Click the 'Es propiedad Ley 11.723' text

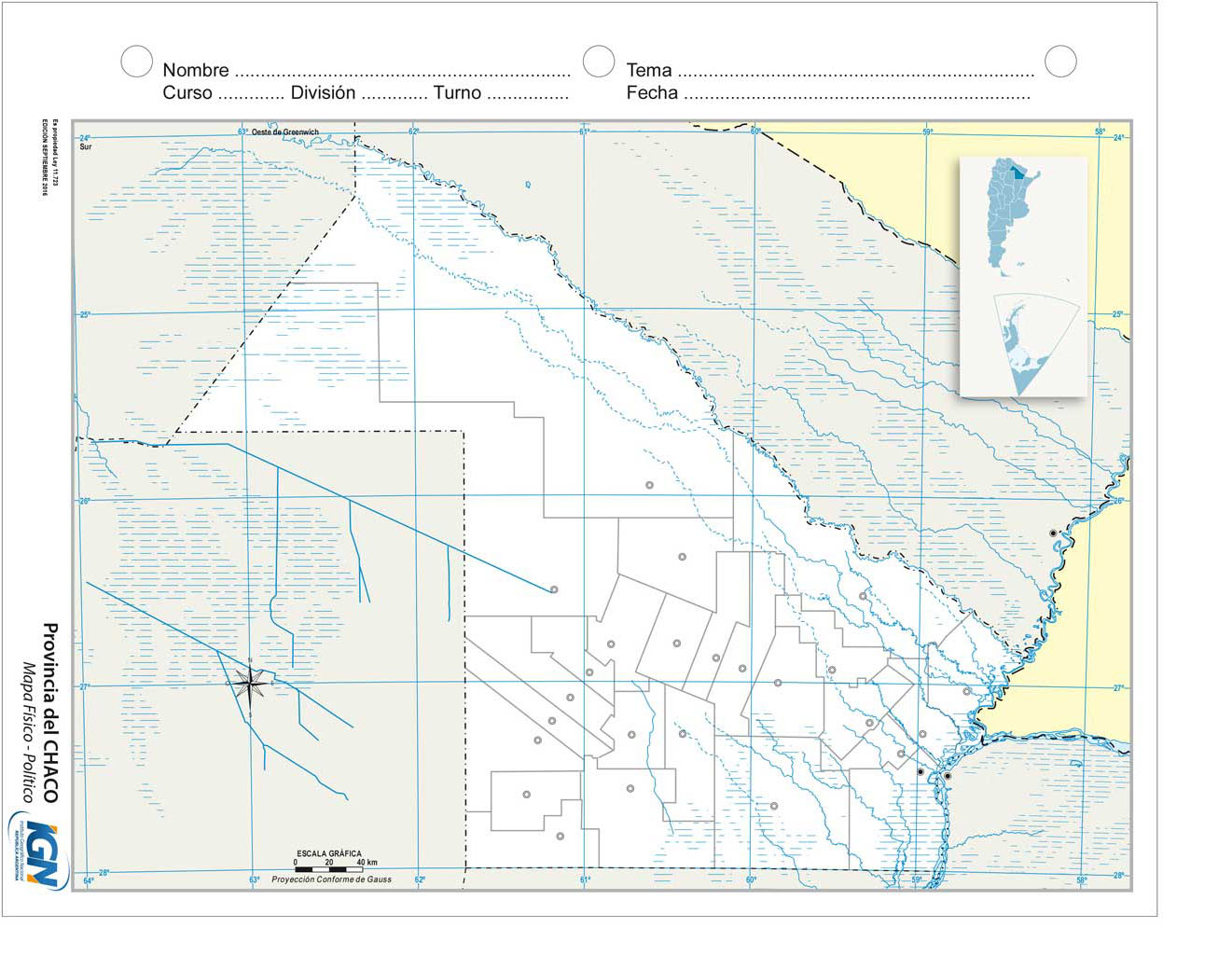coord(55,155)
